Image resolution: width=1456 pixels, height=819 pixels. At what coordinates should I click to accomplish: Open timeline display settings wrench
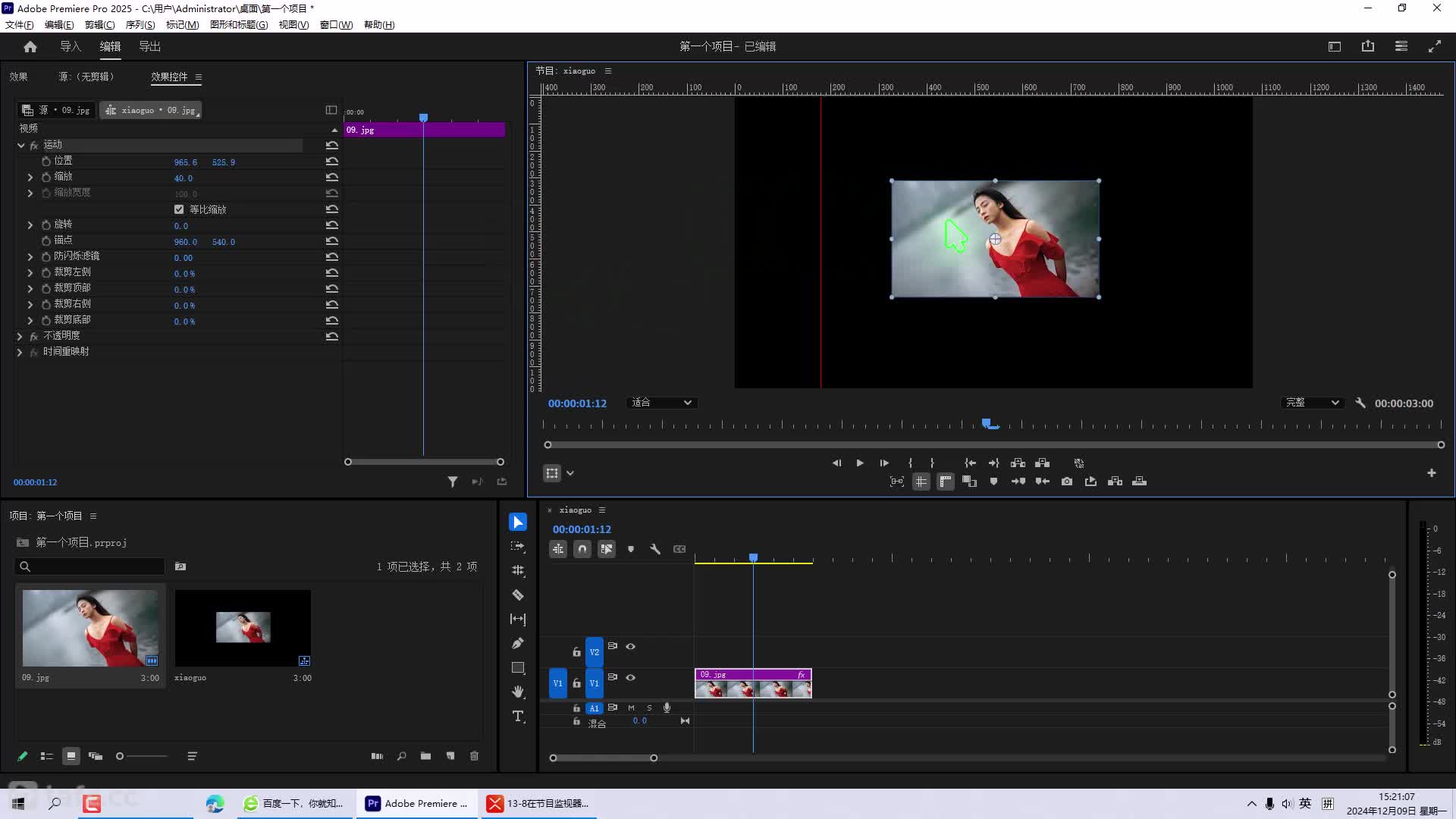tap(655, 550)
